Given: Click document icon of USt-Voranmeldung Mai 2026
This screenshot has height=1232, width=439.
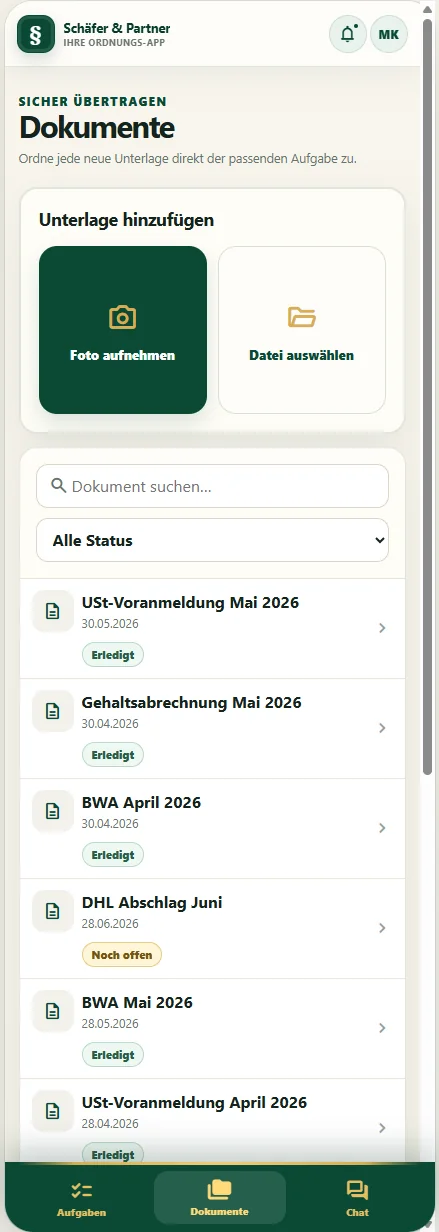Looking at the screenshot, I should click(53, 611).
